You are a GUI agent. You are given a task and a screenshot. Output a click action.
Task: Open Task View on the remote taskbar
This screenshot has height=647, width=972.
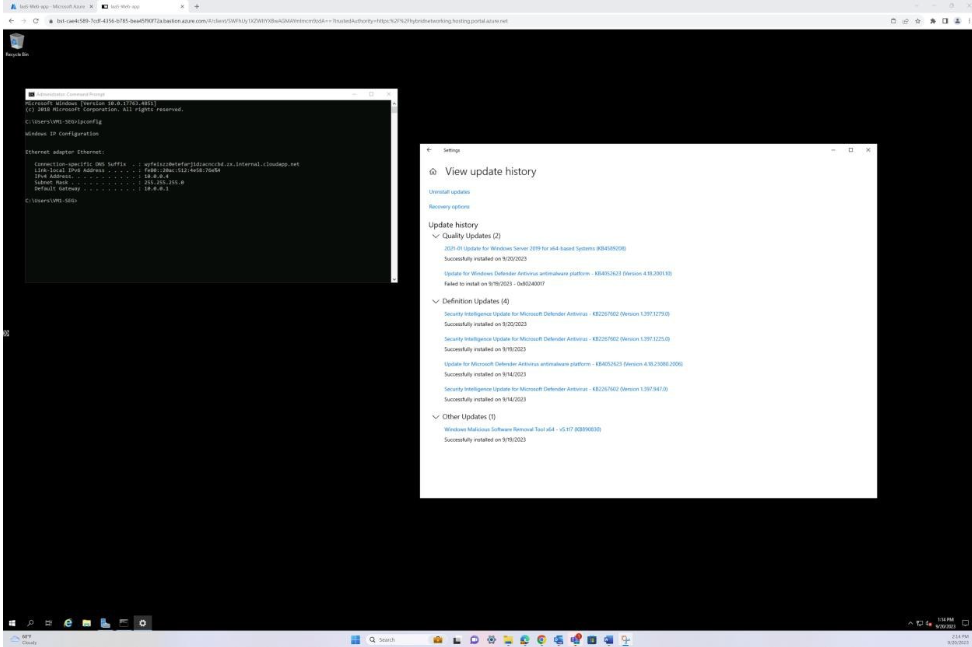point(48,623)
